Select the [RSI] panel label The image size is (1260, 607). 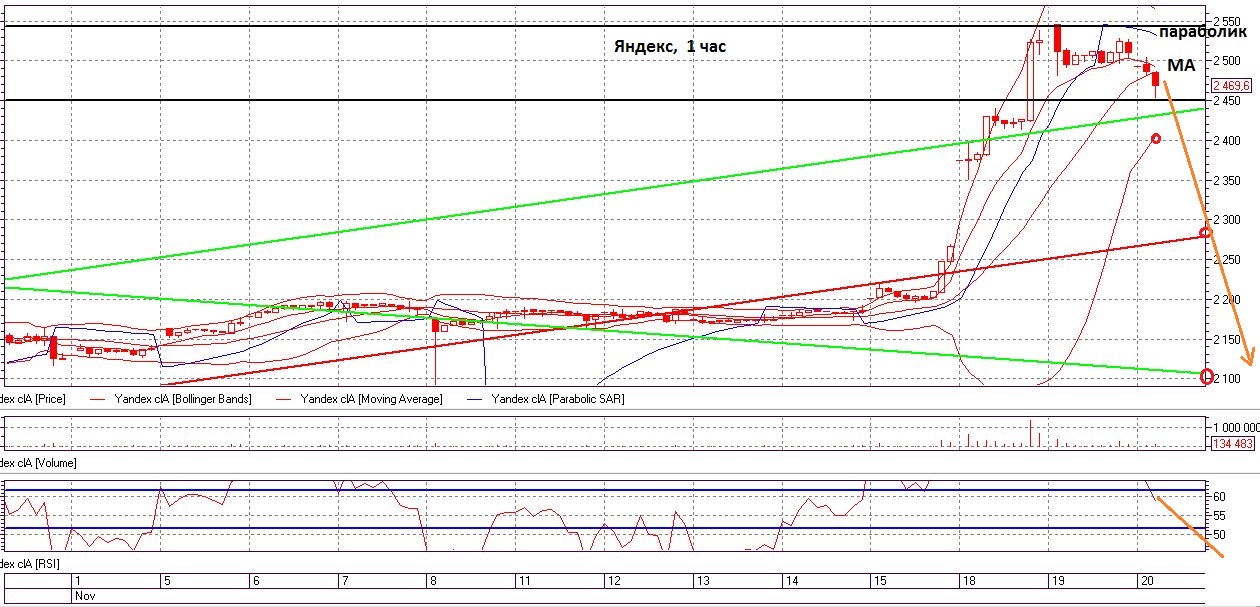click(x=29, y=563)
